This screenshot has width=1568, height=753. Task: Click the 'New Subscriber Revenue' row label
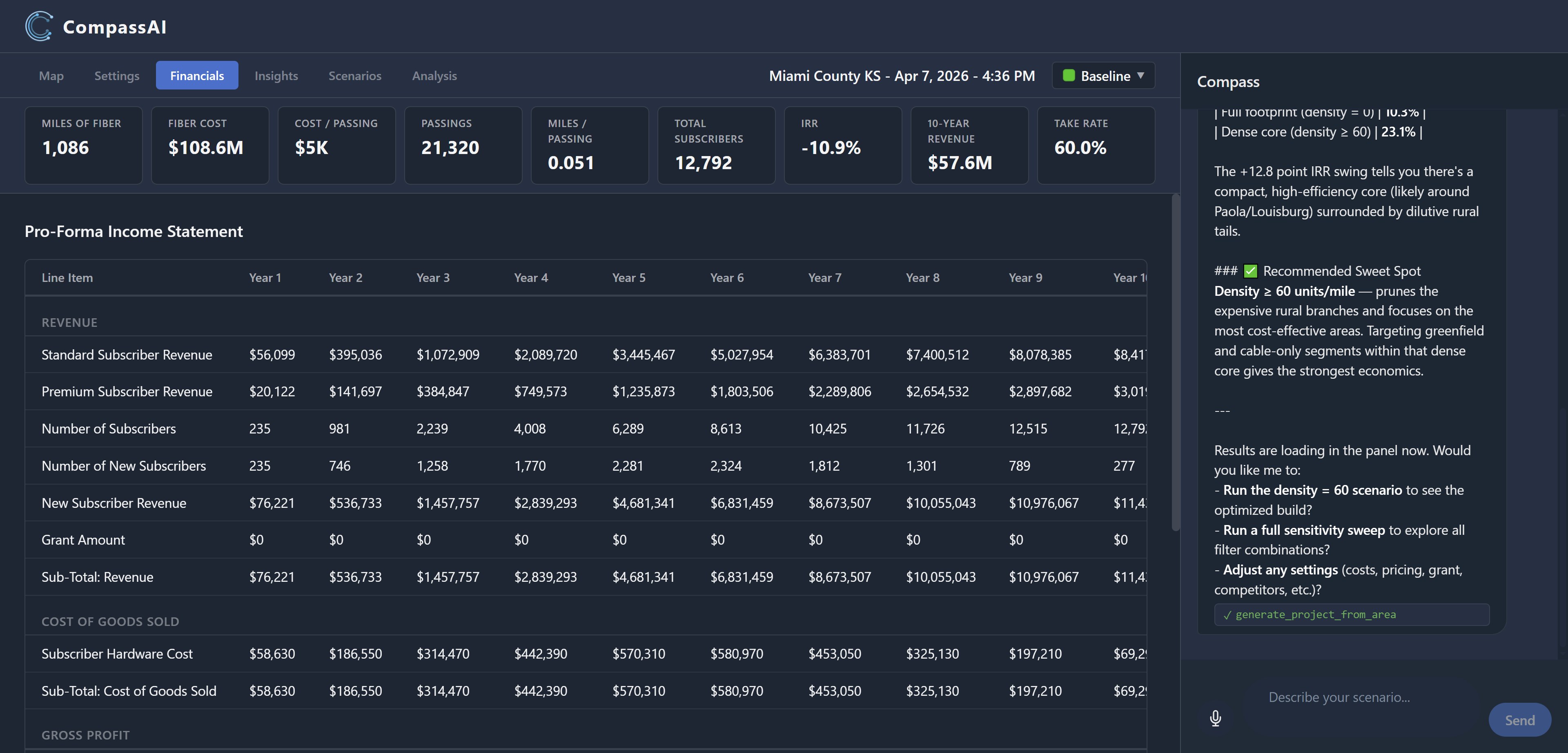(114, 503)
